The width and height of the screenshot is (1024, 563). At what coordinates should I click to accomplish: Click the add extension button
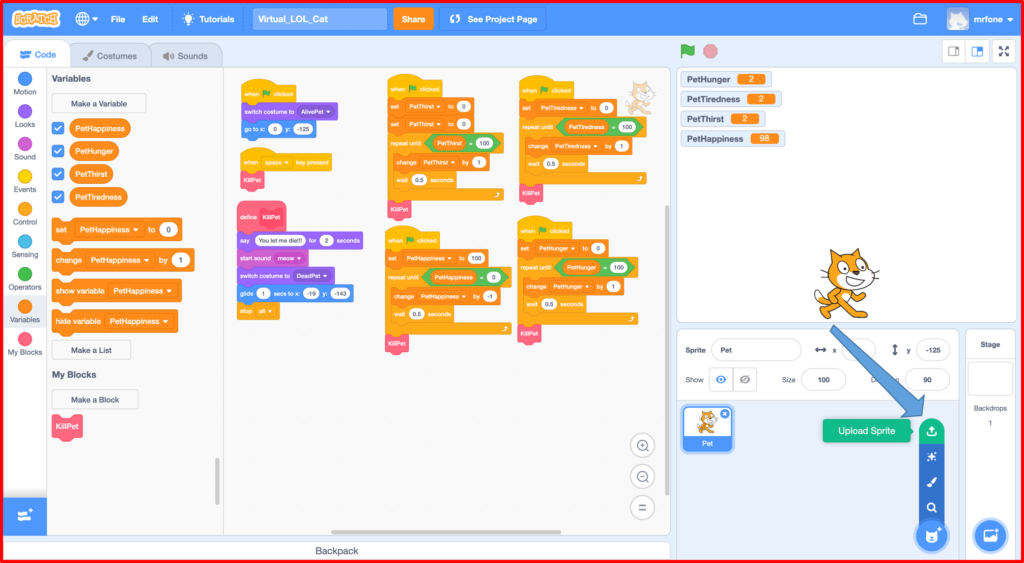(x=25, y=514)
